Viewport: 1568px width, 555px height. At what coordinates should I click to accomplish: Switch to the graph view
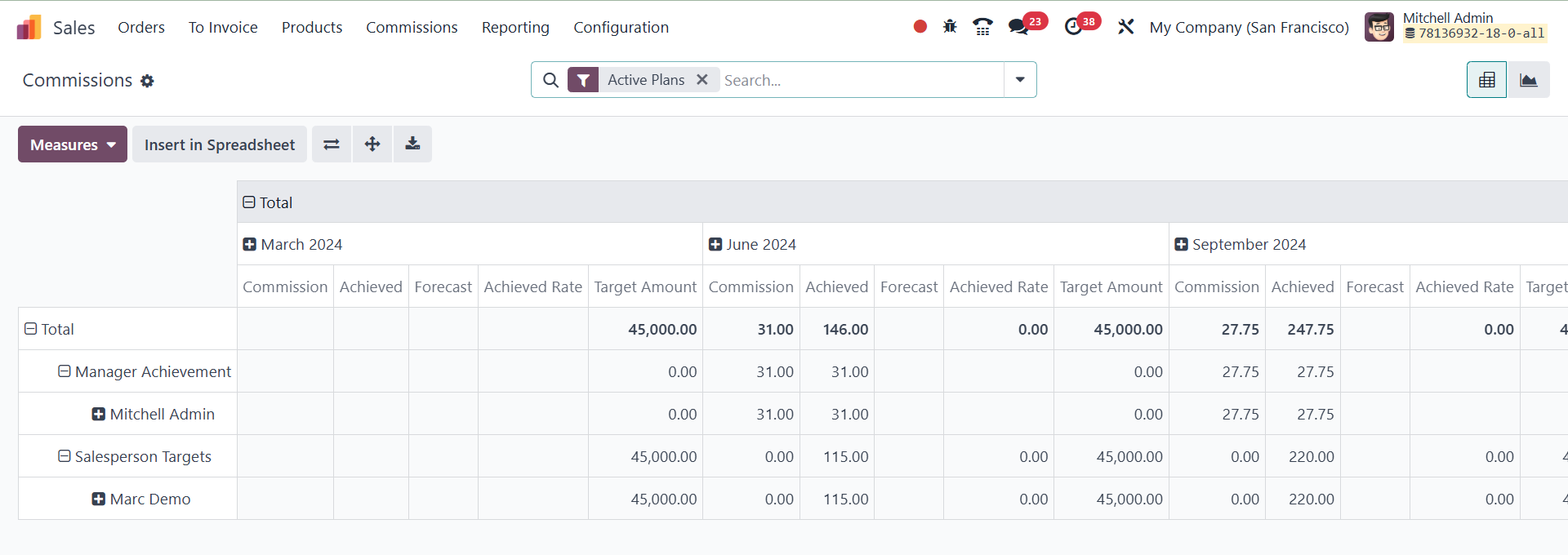(1528, 80)
